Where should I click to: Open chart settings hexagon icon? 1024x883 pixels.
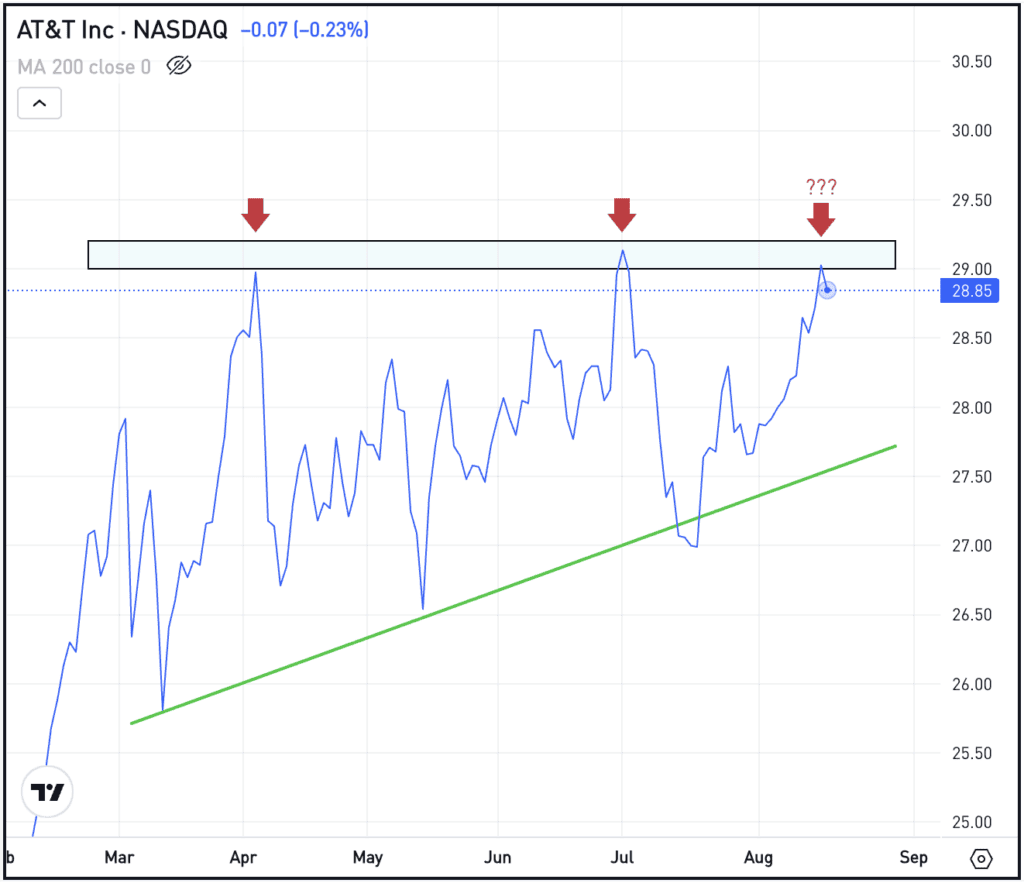[981, 858]
